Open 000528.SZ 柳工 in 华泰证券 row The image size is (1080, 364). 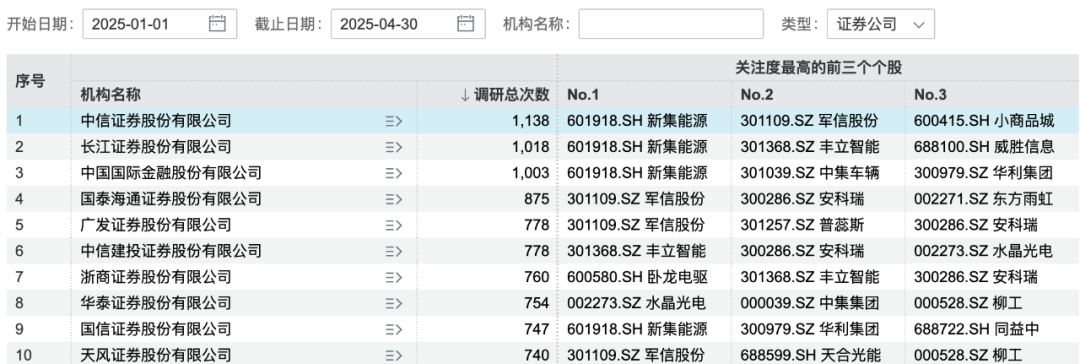(968, 303)
